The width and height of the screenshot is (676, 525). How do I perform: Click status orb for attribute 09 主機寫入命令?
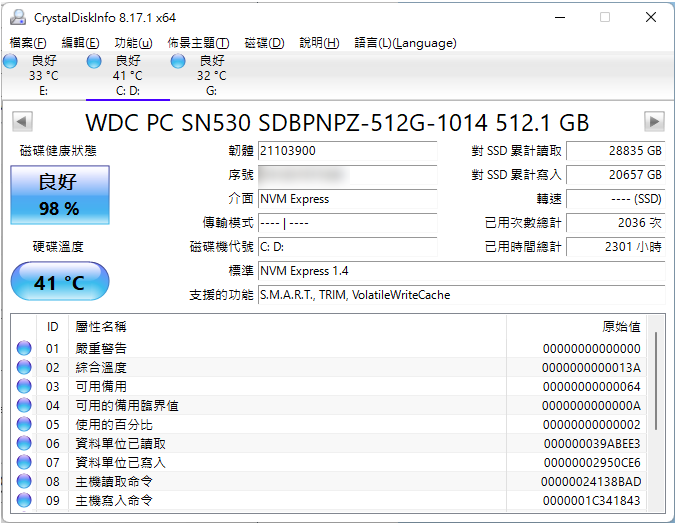tap(24, 500)
